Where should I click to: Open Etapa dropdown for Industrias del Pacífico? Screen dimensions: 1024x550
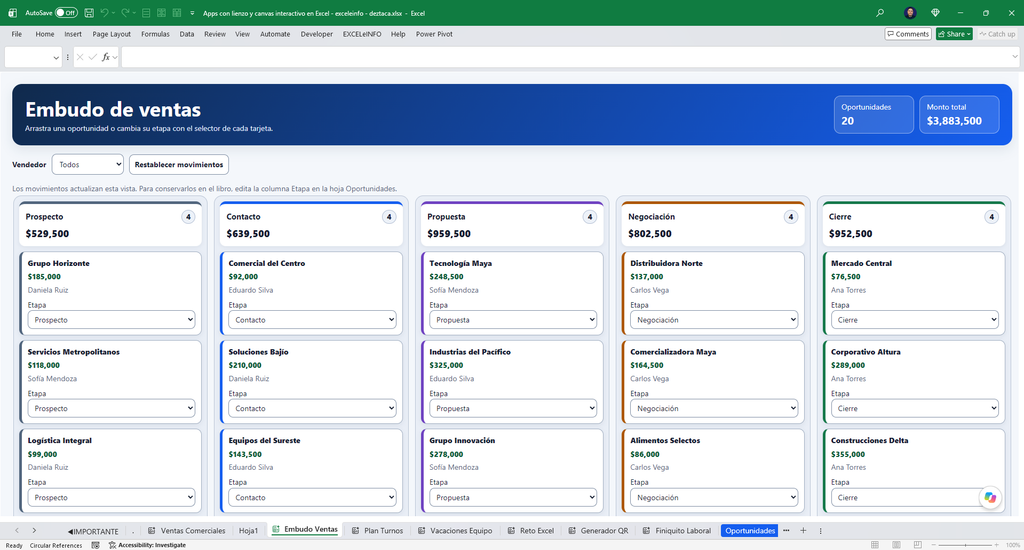point(513,408)
